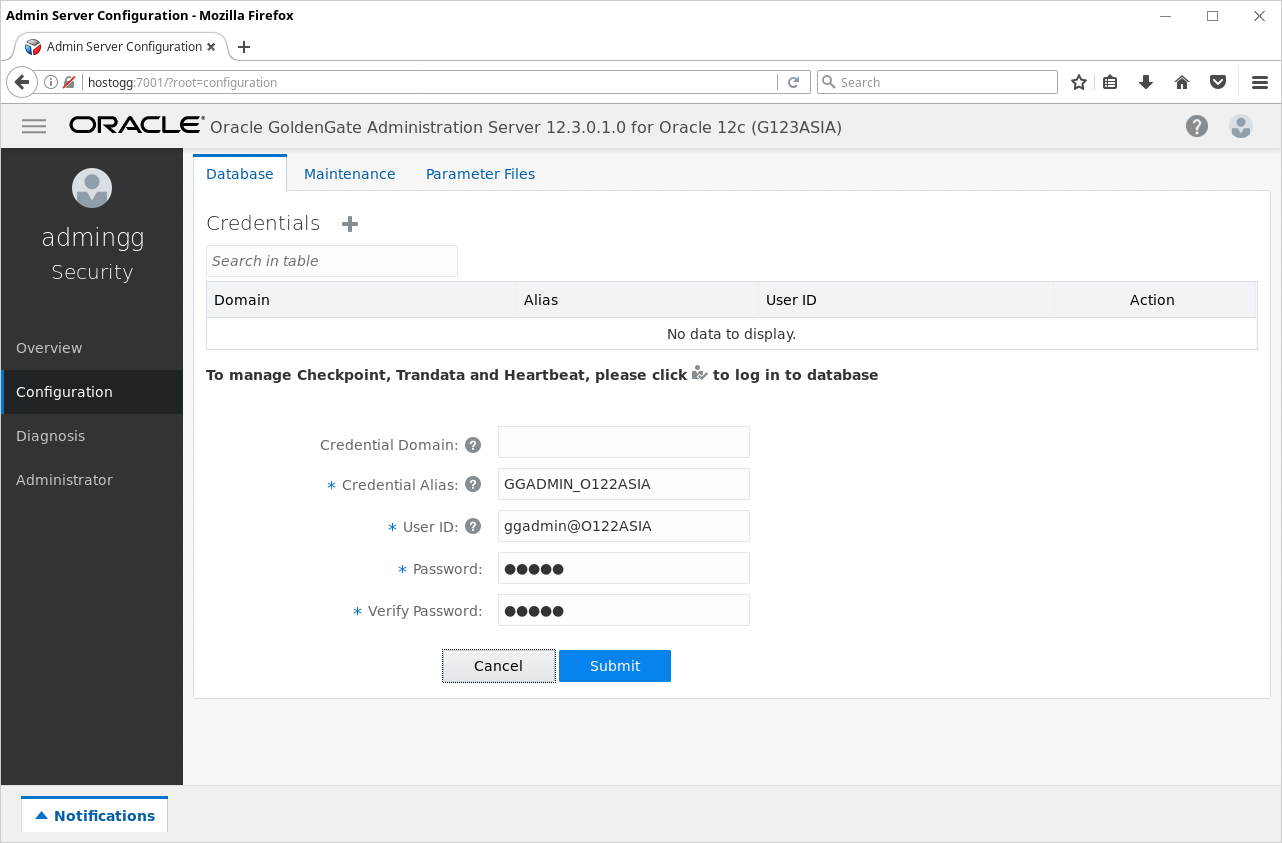The width and height of the screenshot is (1282, 843).
Task: Reload the page
Action: (794, 82)
